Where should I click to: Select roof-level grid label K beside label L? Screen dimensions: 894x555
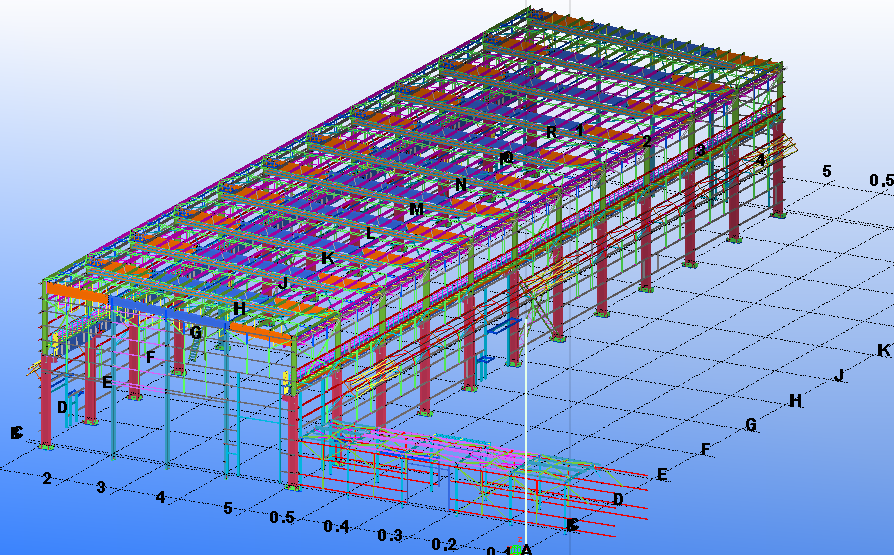point(327,258)
